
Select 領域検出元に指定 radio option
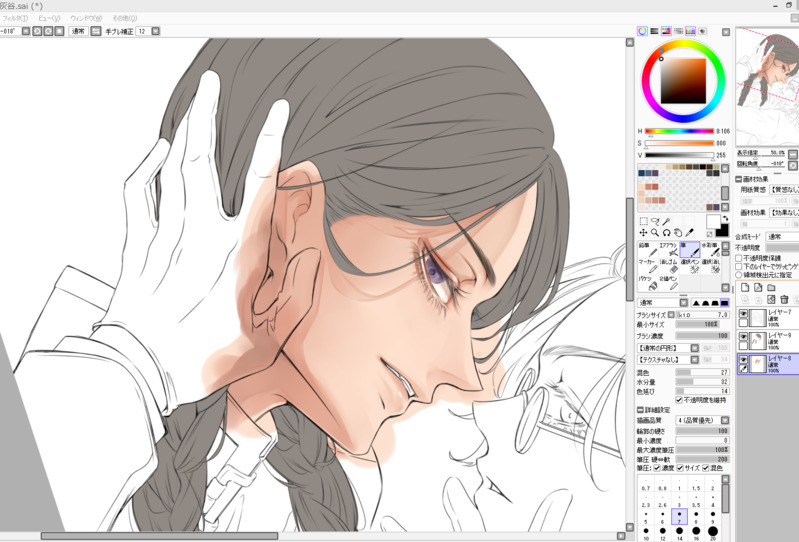(739, 275)
